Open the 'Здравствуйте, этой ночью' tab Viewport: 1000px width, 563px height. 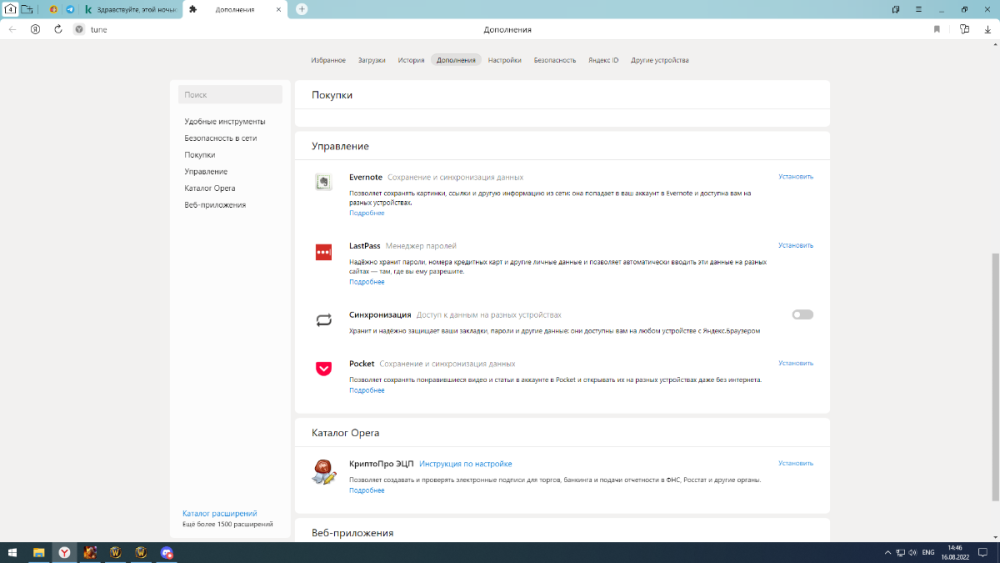131,10
